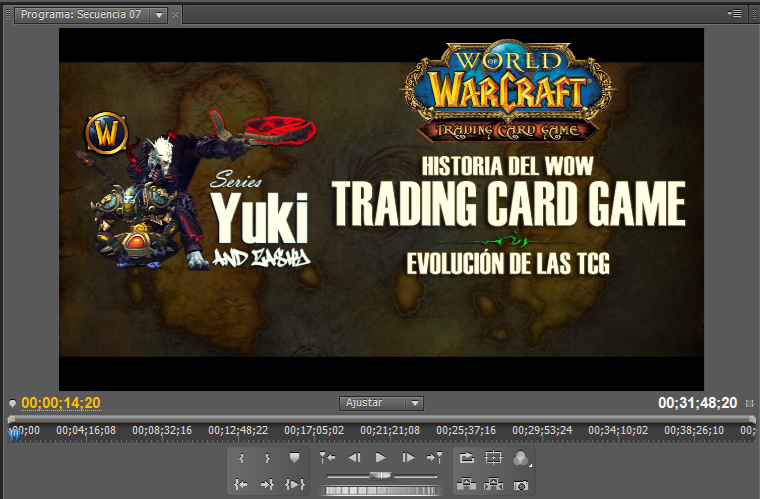Open the panel menu at top right
This screenshot has width=760, height=499.
click(734, 14)
